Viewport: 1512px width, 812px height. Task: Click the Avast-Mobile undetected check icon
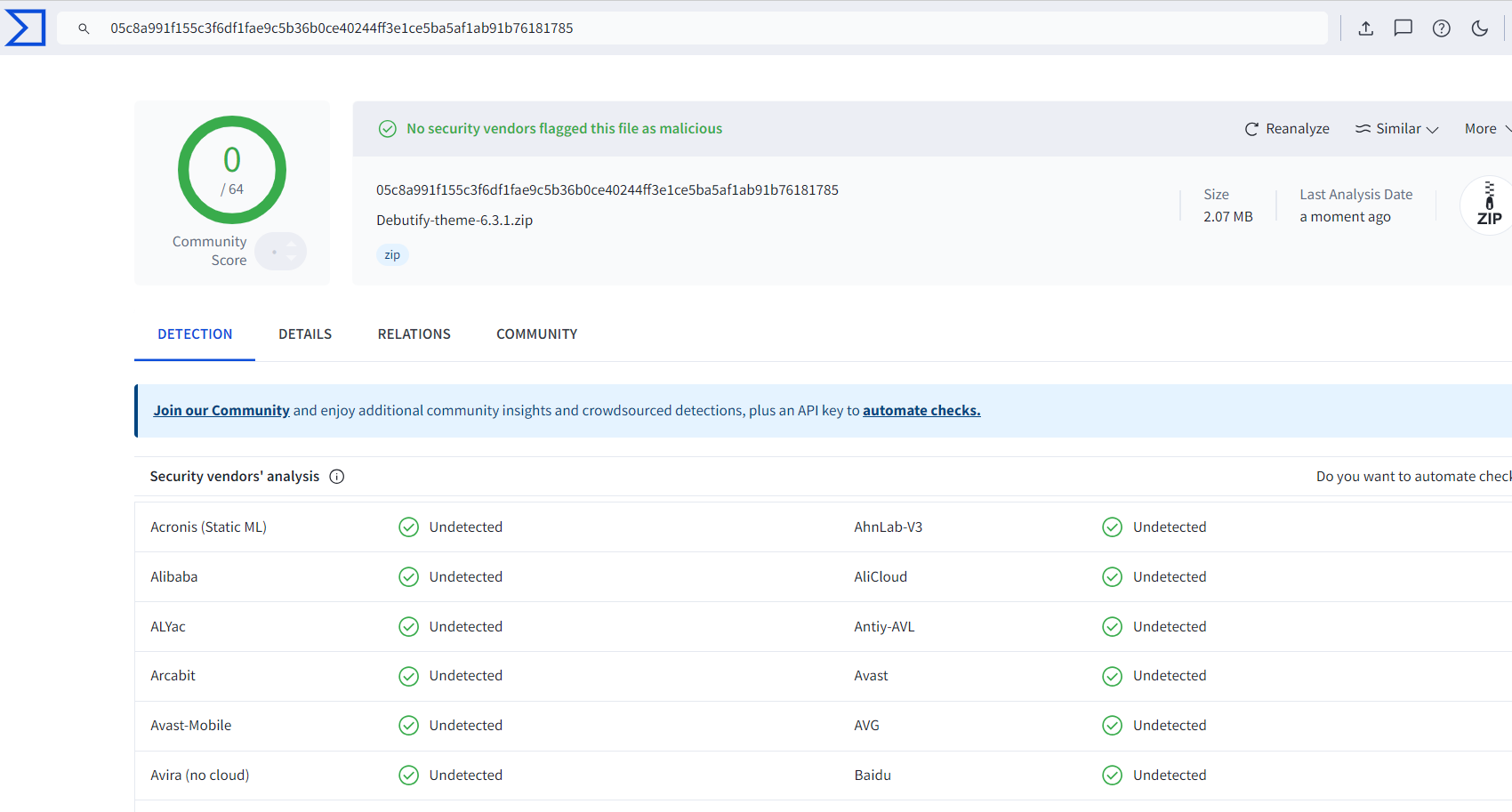pos(409,726)
